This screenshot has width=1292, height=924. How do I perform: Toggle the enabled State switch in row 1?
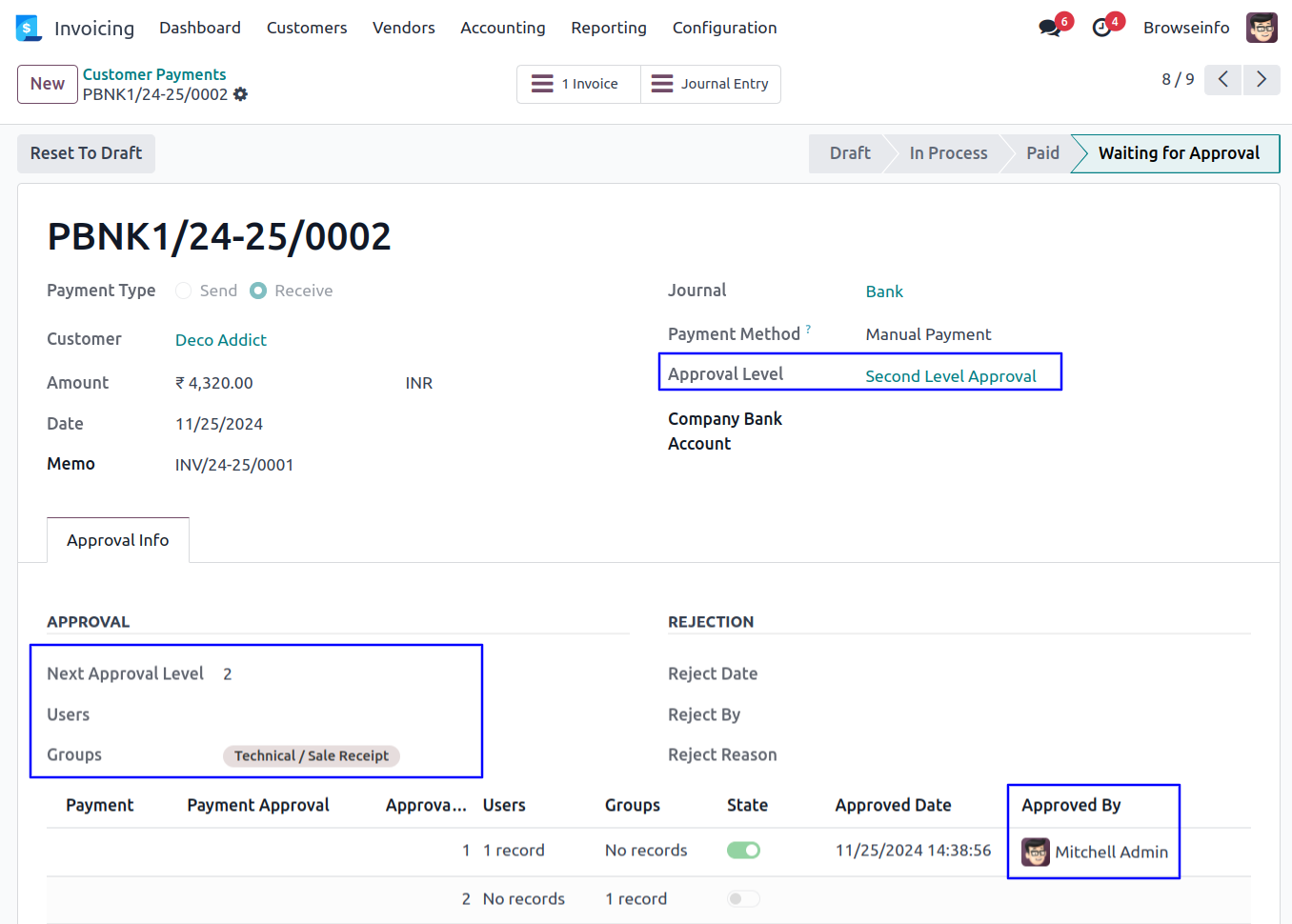[743, 850]
